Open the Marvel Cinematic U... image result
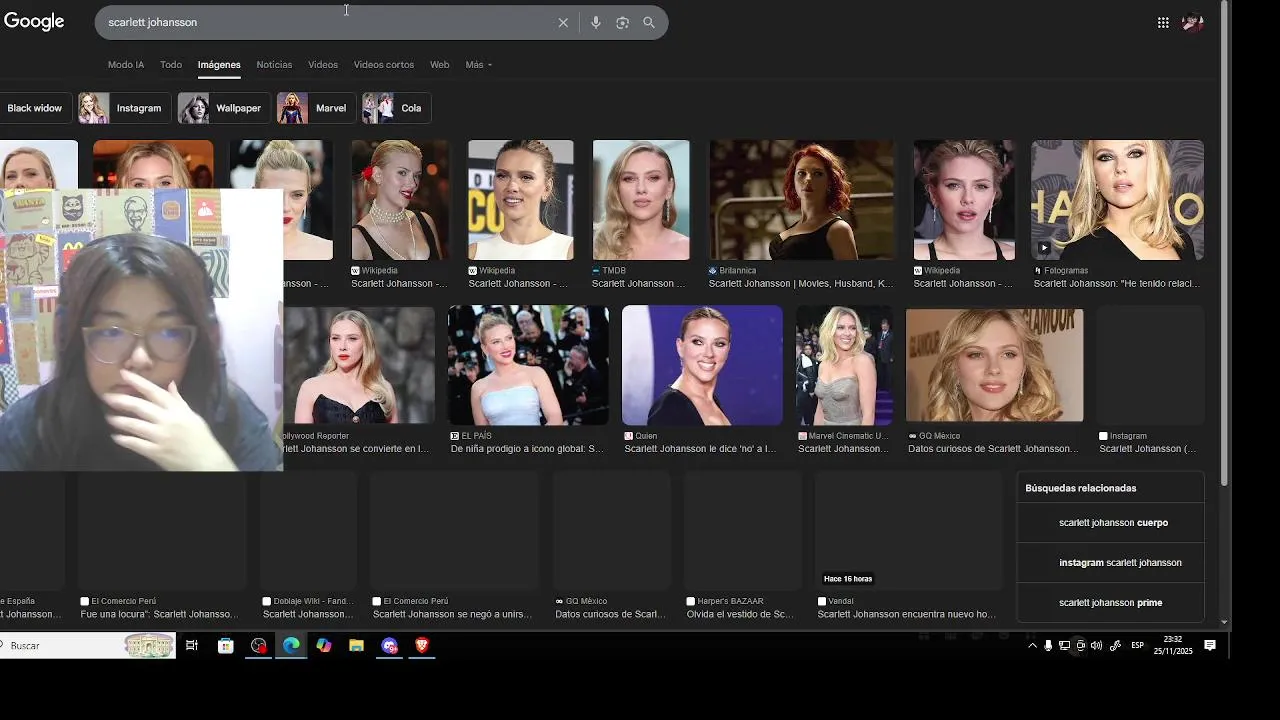 tap(844, 365)
